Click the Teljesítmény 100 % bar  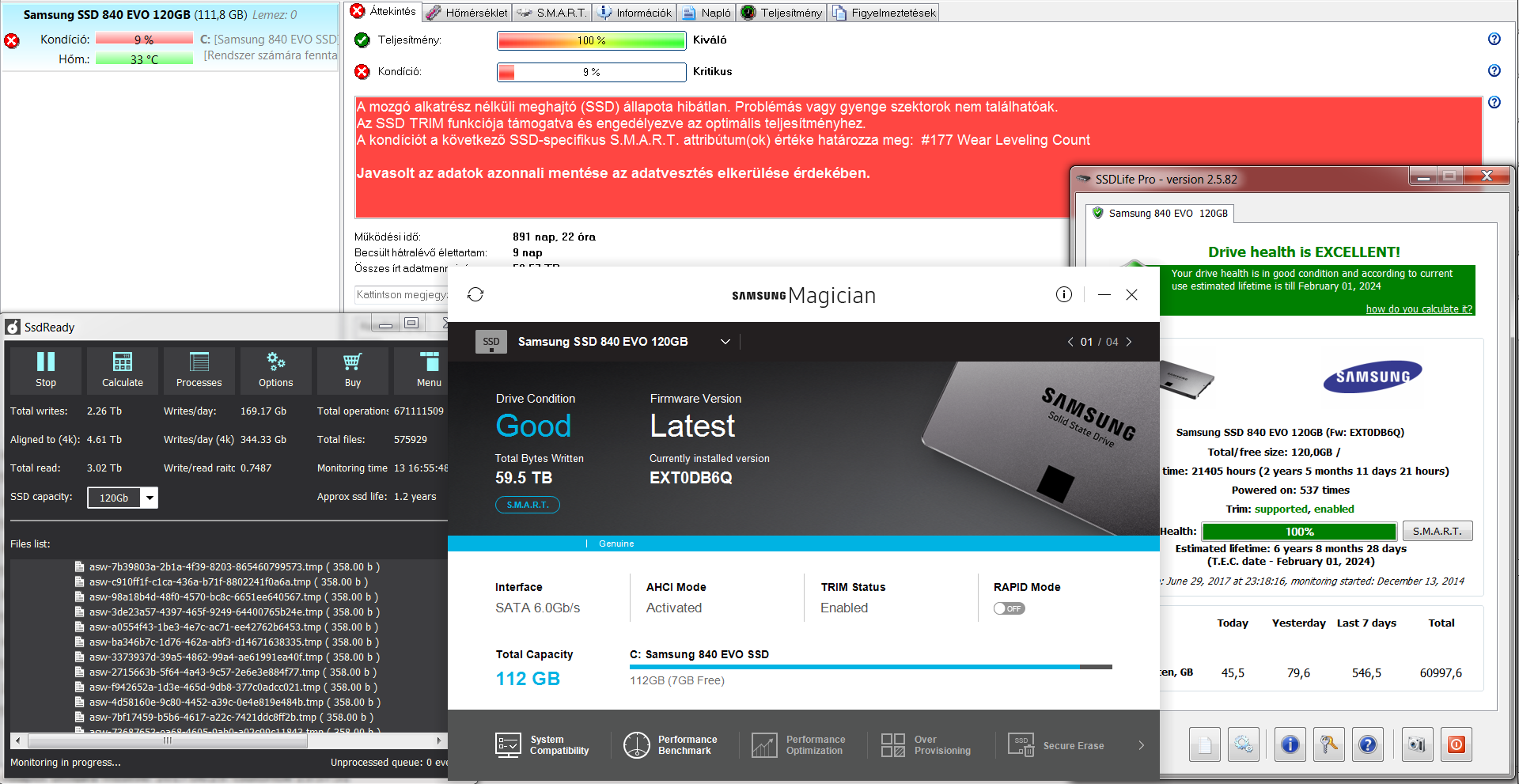pos(591,40)
